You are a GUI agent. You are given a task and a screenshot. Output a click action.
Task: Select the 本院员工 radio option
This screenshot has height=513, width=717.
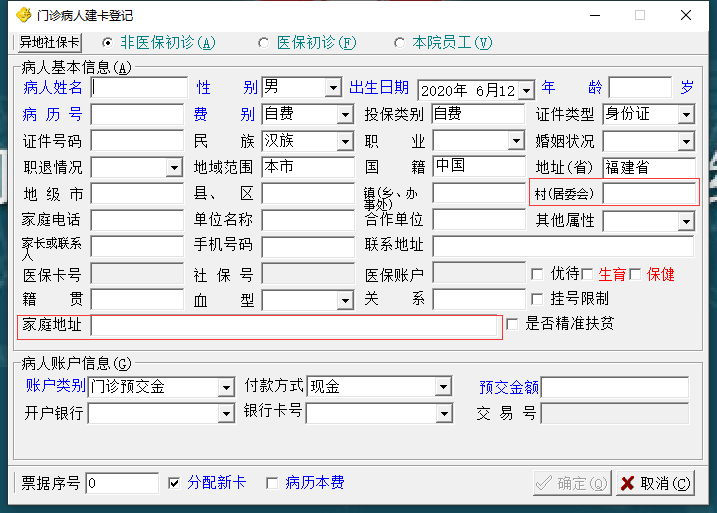399,43
